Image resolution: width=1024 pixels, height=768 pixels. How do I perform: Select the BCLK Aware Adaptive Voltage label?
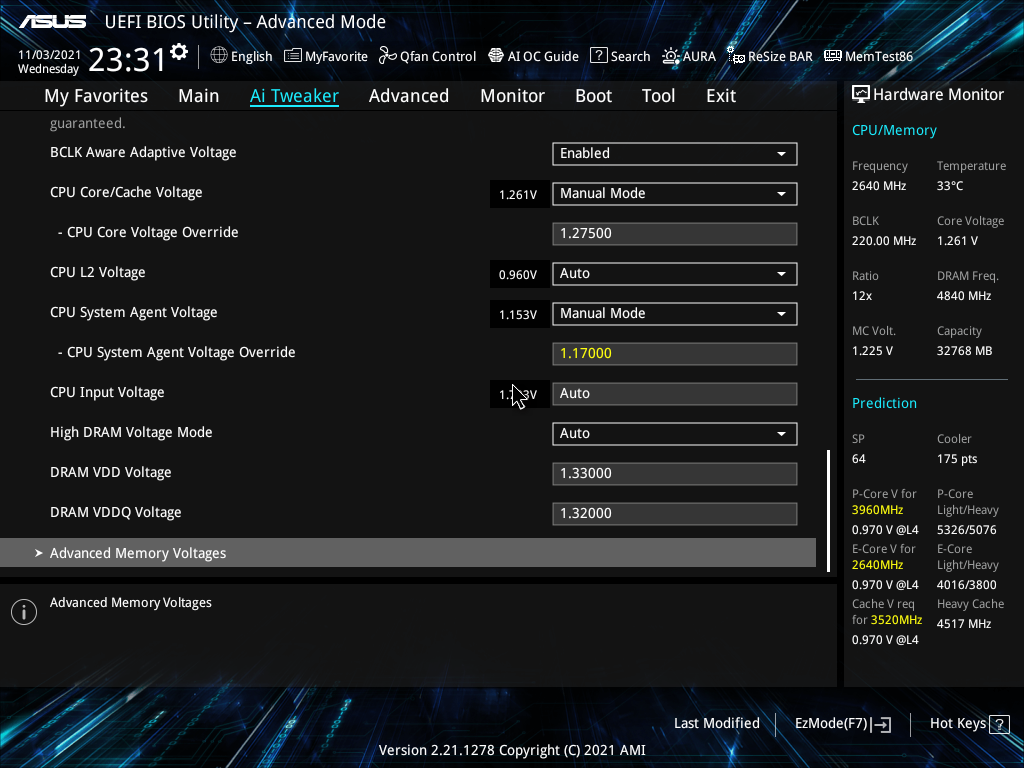click(143, 152)
